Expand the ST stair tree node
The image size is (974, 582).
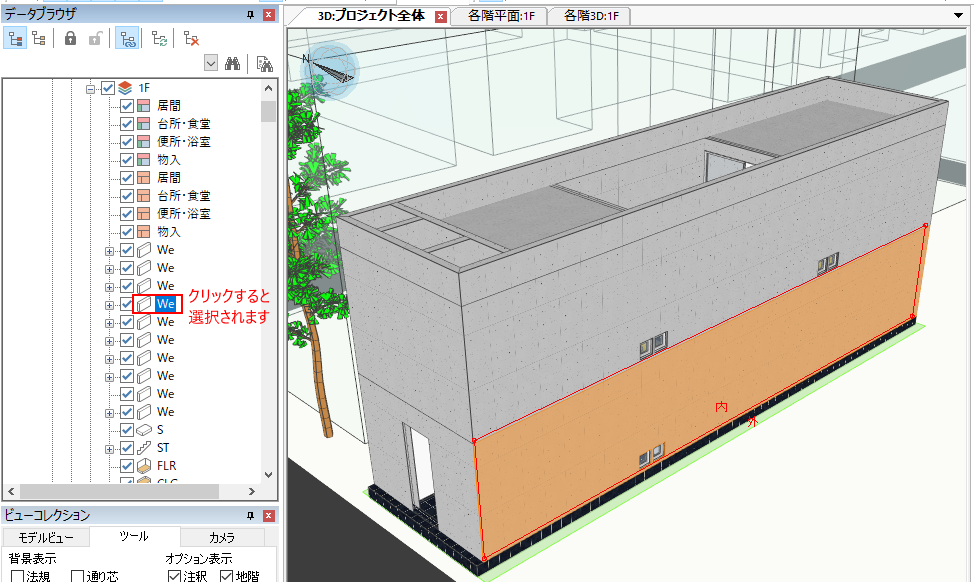tap(109, 448)
